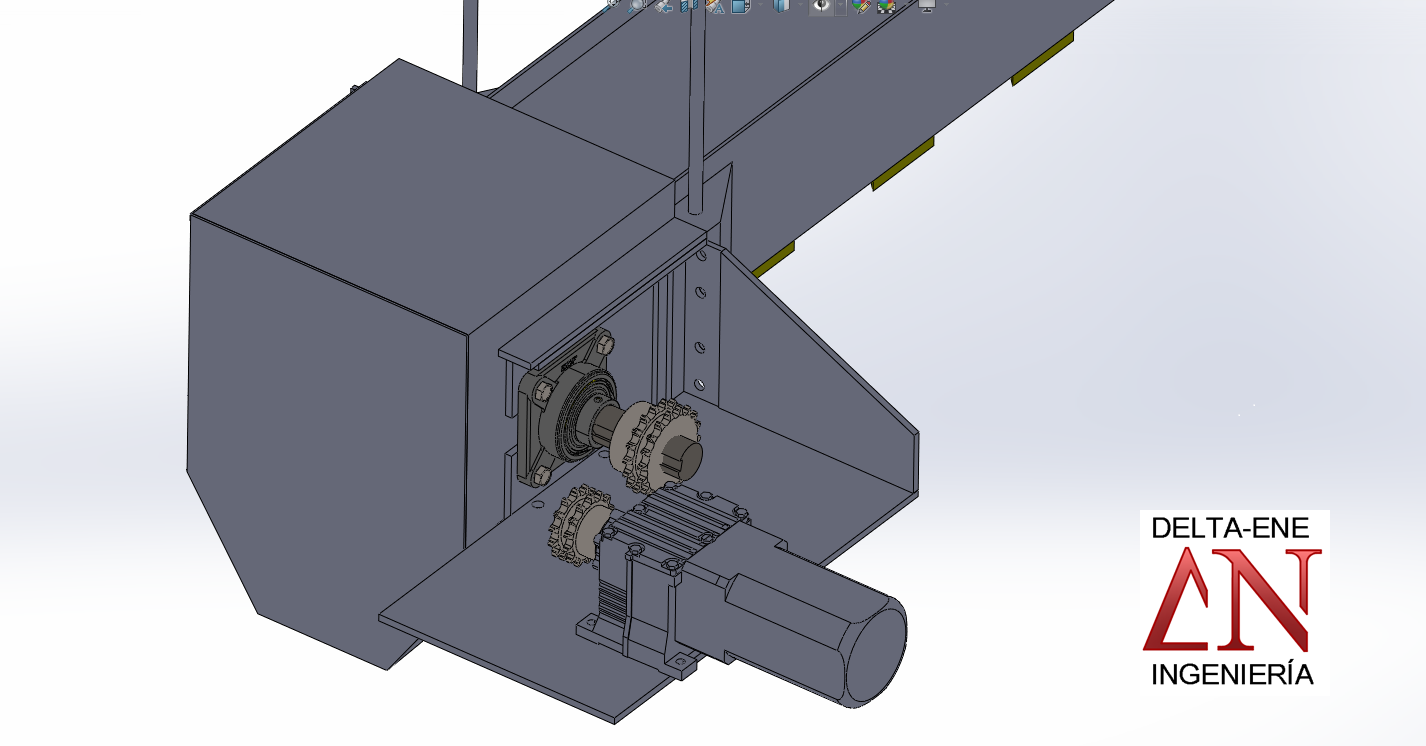Click the View Orientation icon
This screenshot has height=746, width=1426.
pyautogui.click(x=739, y=5)
